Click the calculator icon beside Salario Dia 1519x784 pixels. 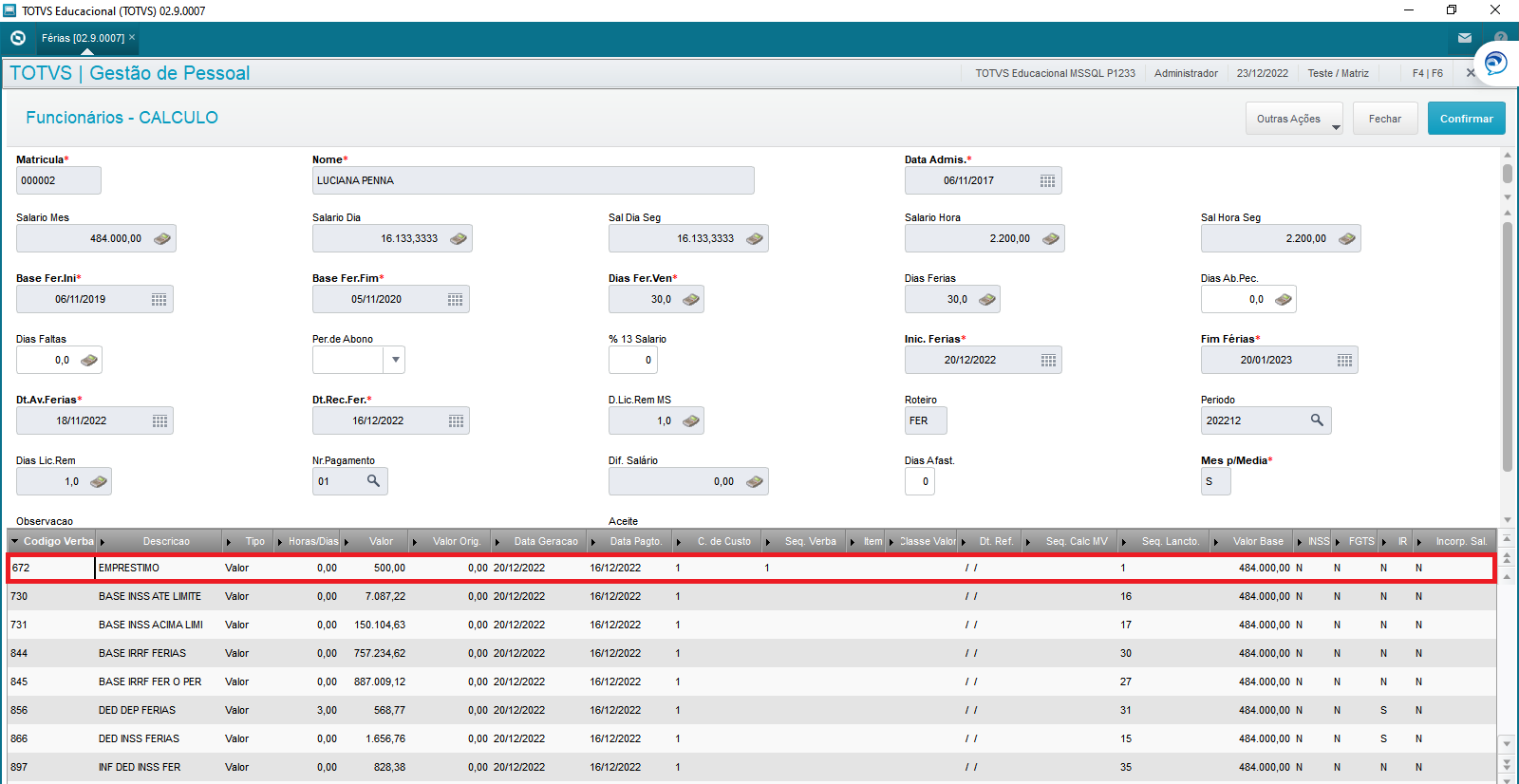[x=459, y=238]
